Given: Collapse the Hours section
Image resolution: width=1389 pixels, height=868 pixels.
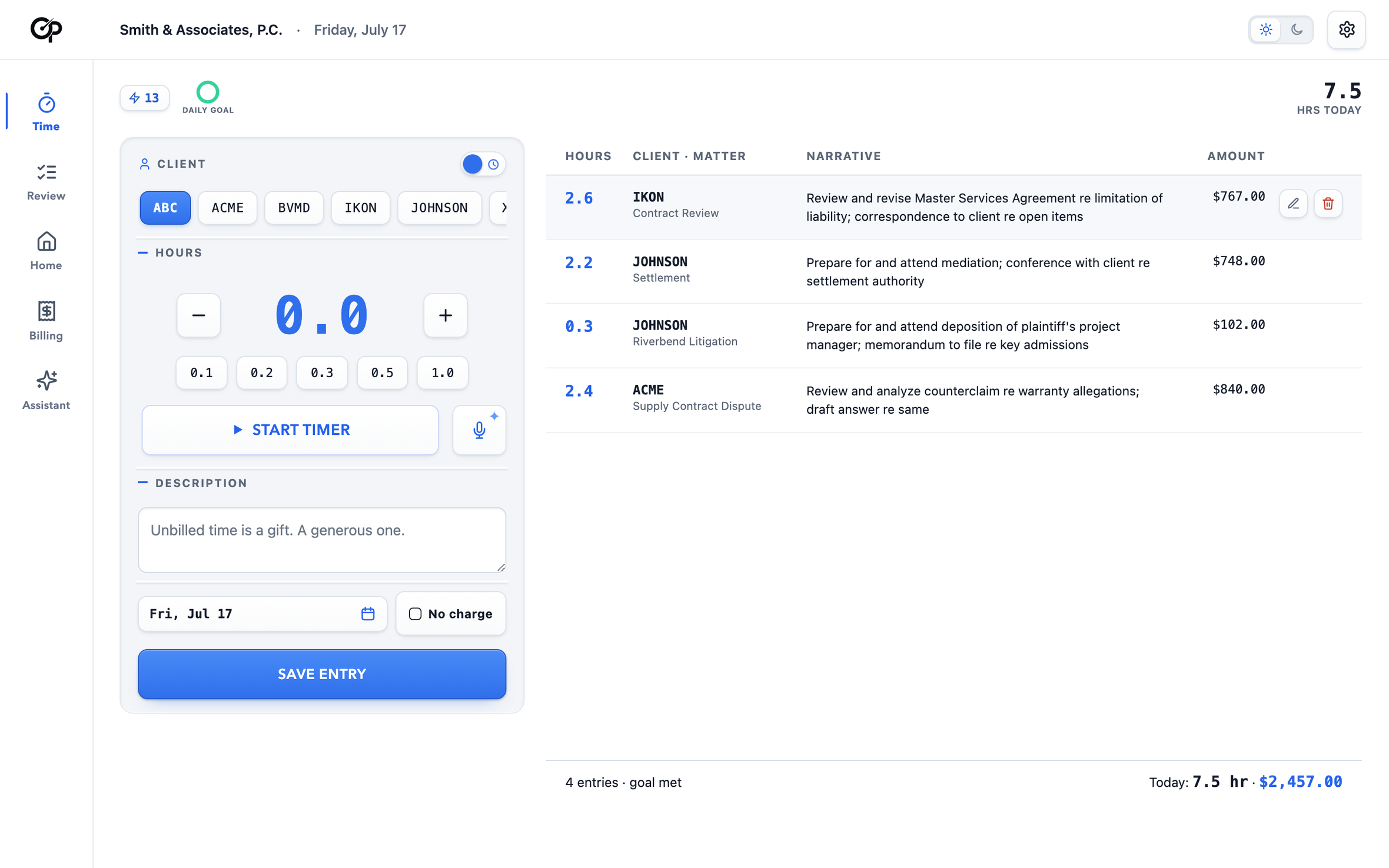Looking at the screenshot, I should coord(170,252).
